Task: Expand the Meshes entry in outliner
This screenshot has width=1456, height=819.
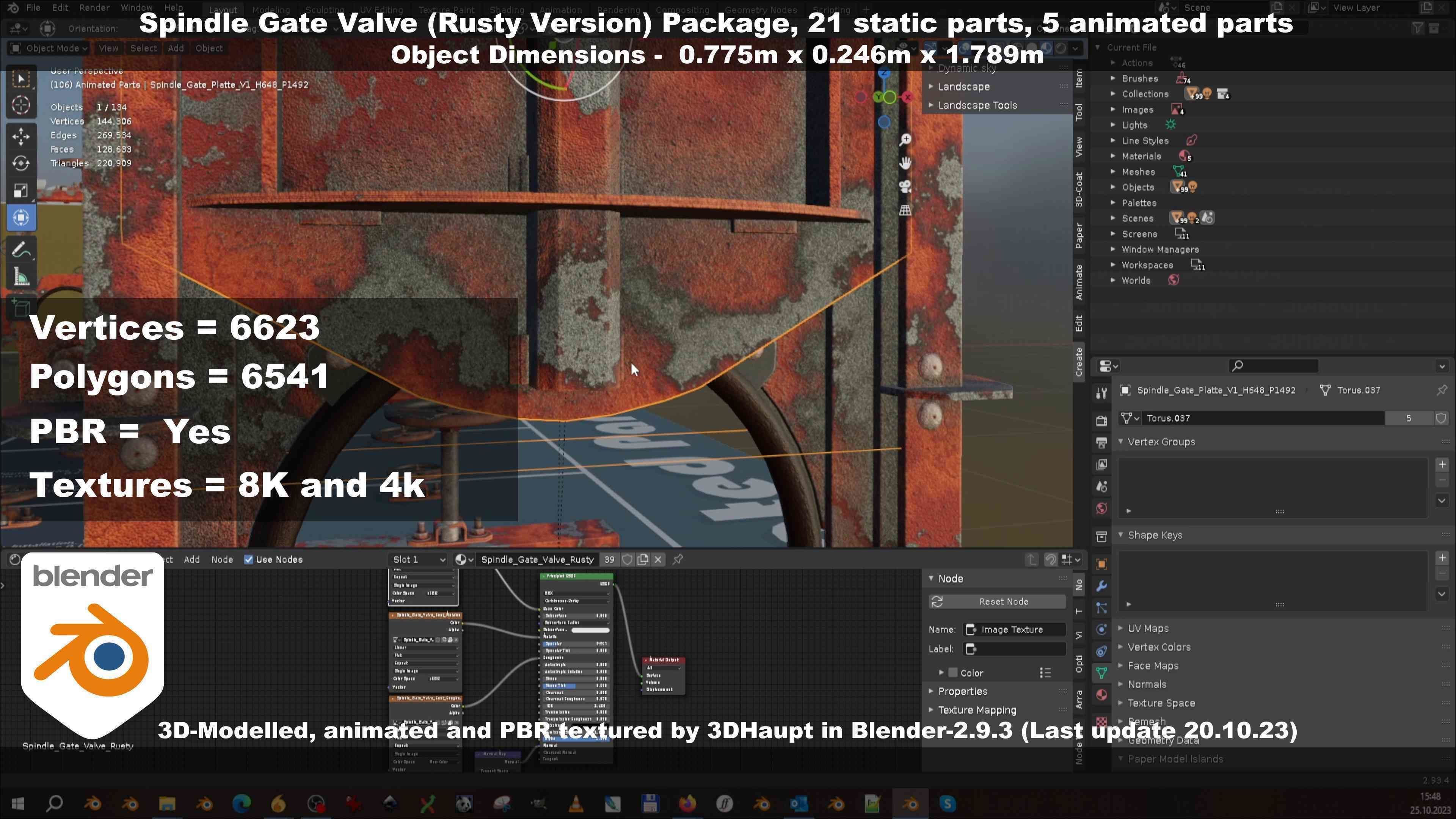Action: point(1112,171)
